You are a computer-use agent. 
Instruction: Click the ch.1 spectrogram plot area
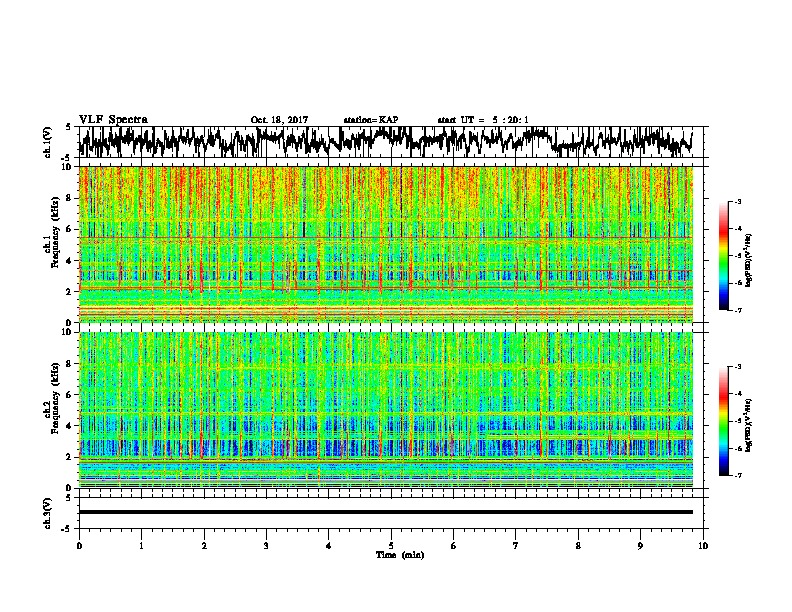385,244
